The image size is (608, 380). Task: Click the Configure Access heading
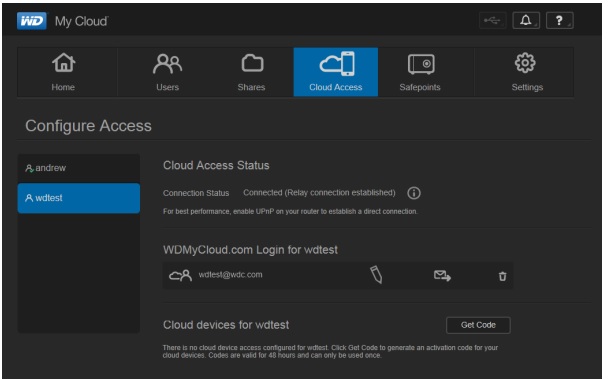coord(88,126)
